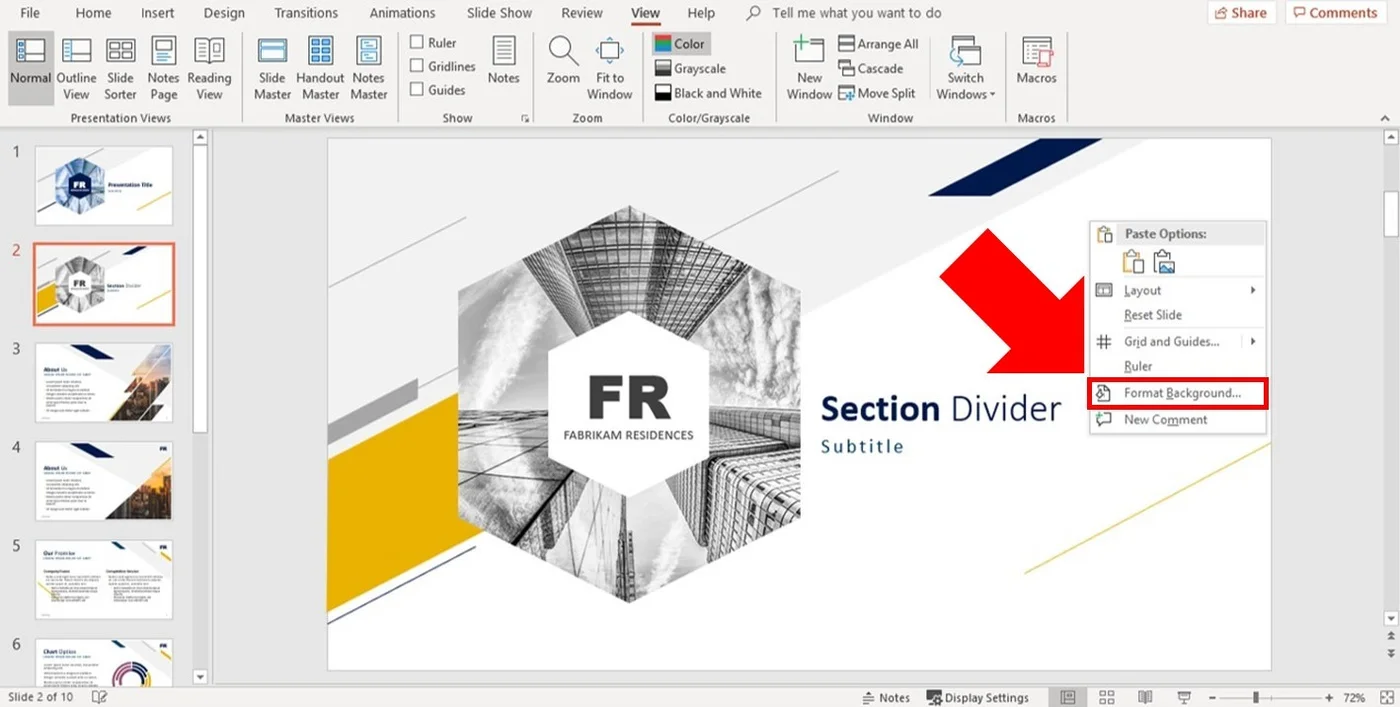Choose Format Background in context menu
The height and width of the screenshot is (707, 1400).
1177,393
